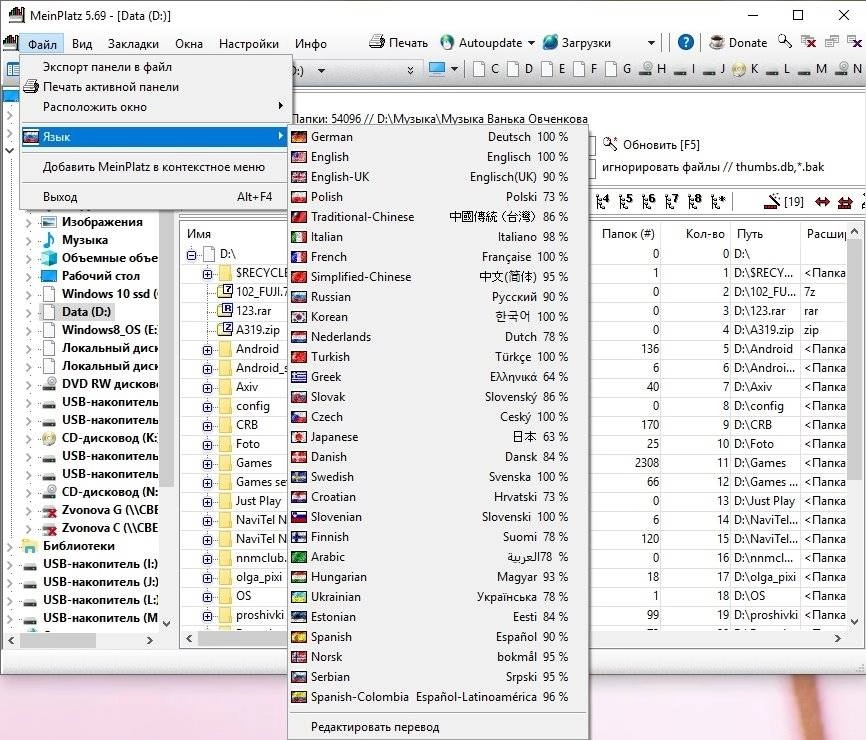Image resolution: width=866 pixels, height=740 pixels.
Task: Select drive H network icon in drive bar
Action: (646, 69)
